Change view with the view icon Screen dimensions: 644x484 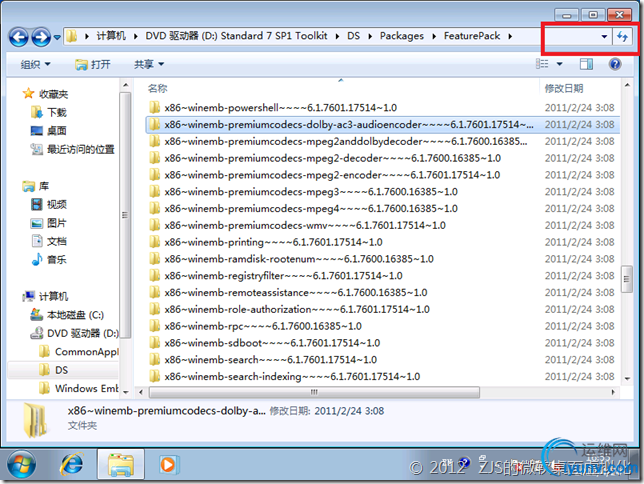(x=542, y=64)
